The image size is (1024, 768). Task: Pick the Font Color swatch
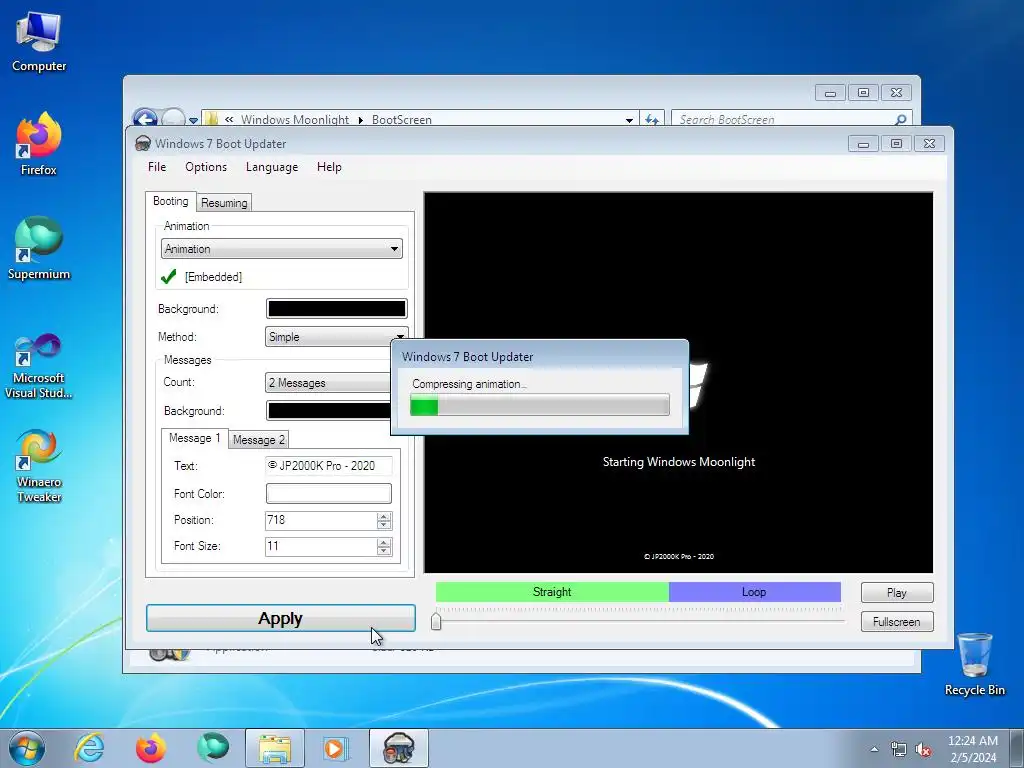pyautogui.click(x=328, y=494)
